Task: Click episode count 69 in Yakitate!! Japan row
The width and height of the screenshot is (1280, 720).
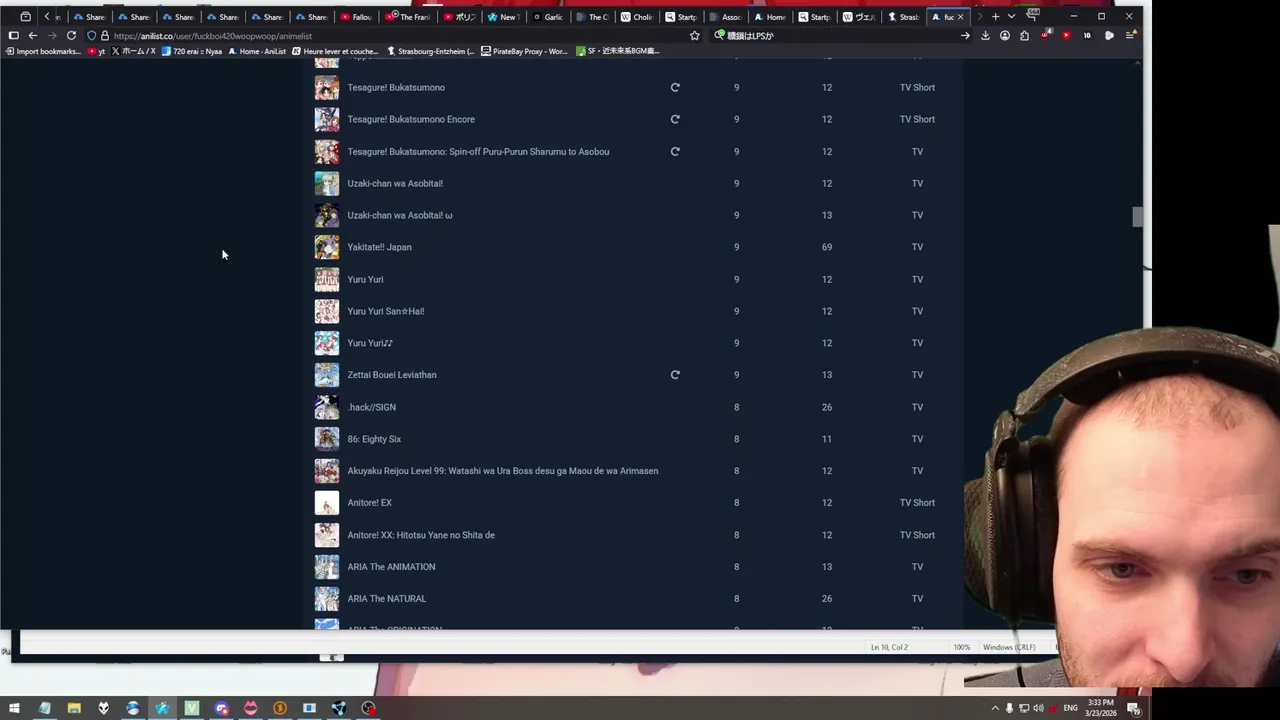Action: (827, 247)
